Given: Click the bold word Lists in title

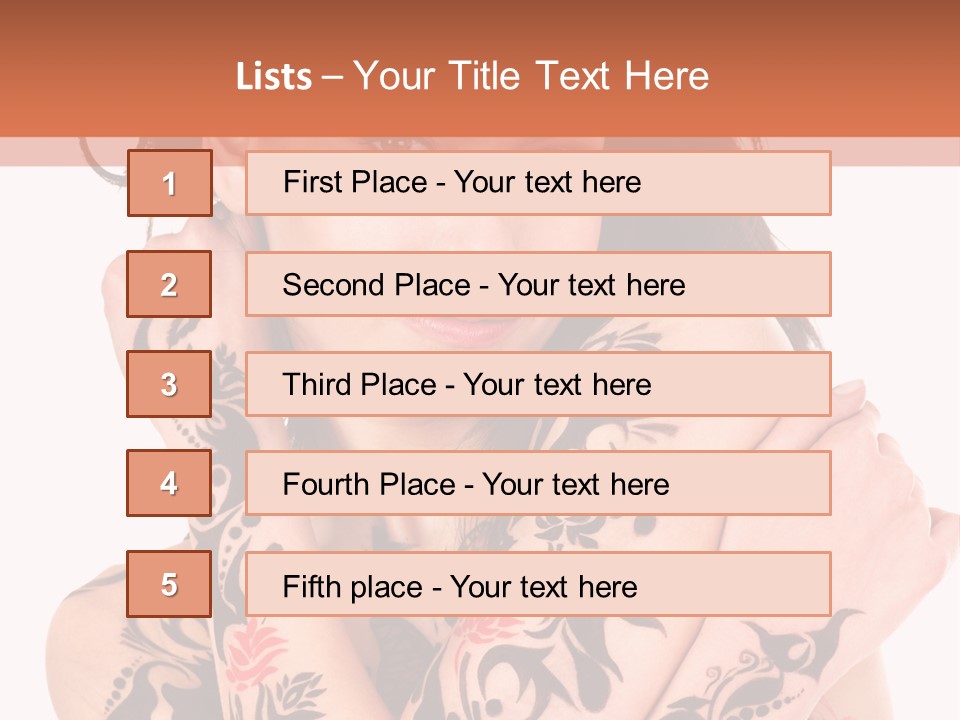Looking at the screenshot, I should tap(274, 76).
